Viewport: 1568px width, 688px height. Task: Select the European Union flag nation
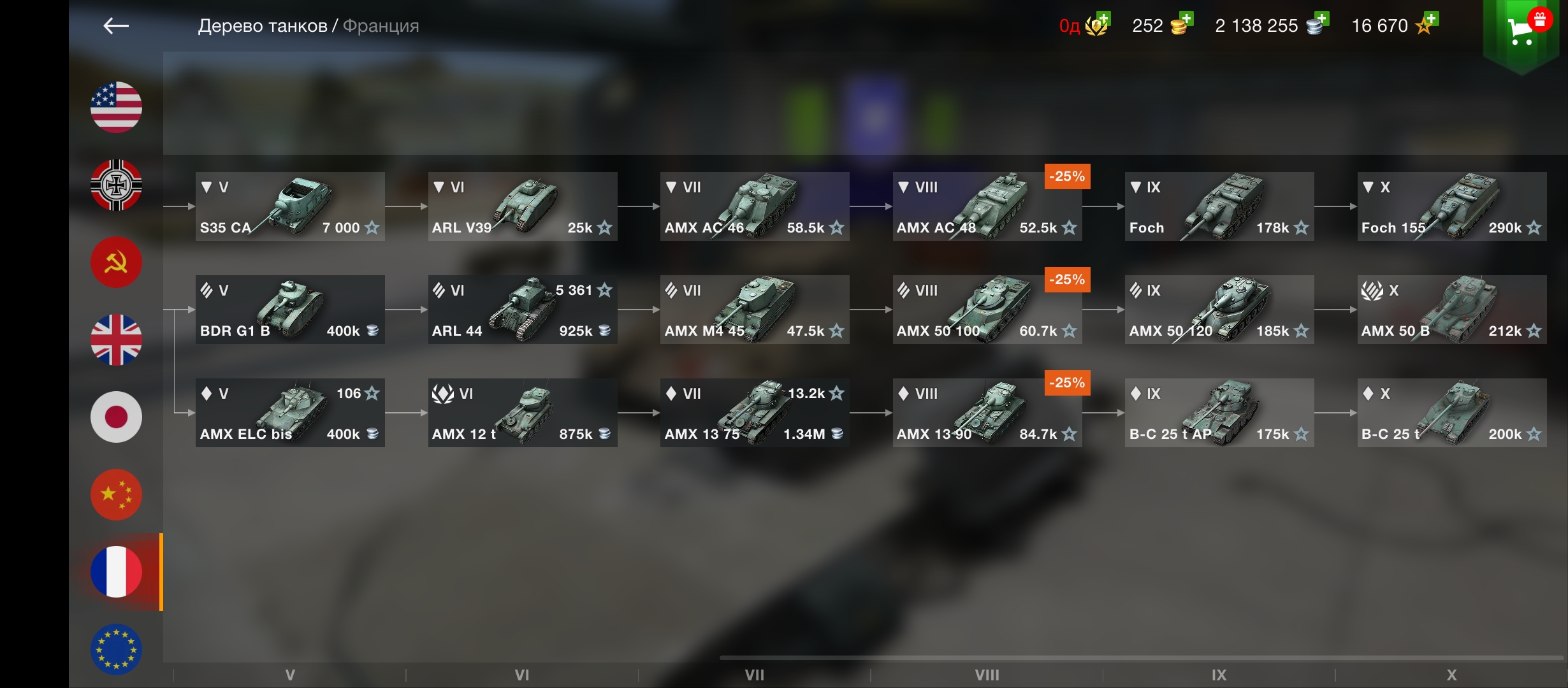[116, 649]
